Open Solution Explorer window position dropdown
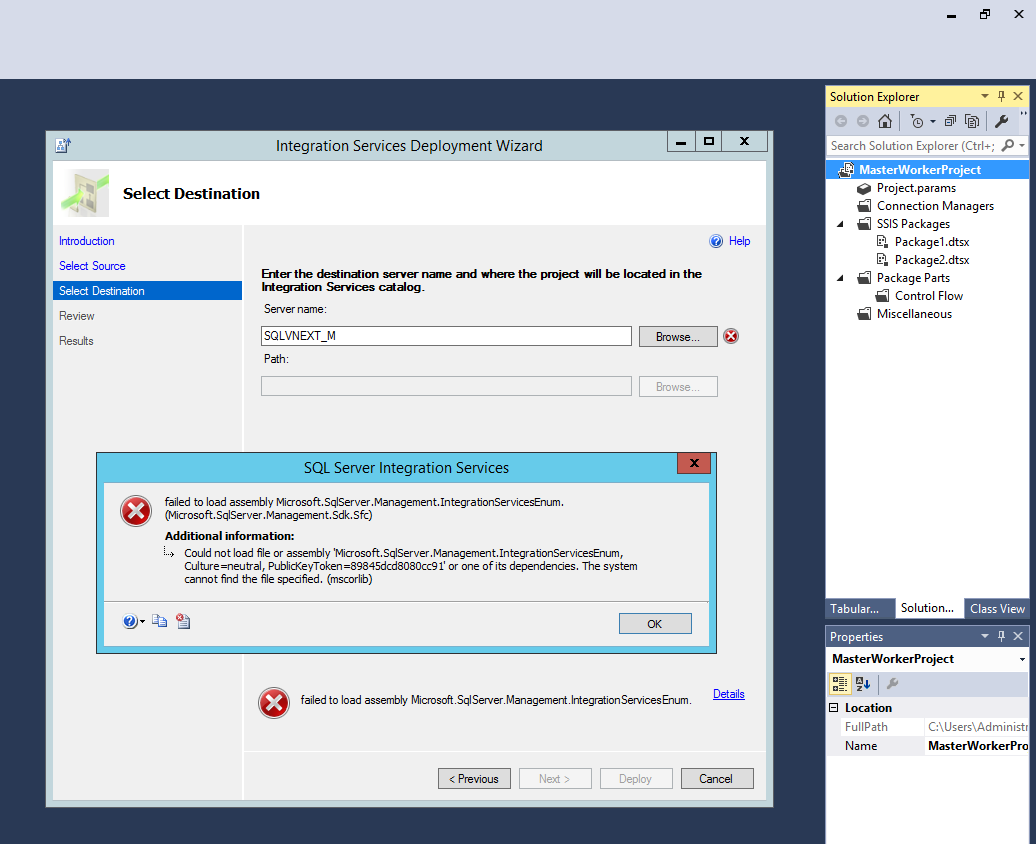This screenshot has height=844, width=1036. coord(984,96)
